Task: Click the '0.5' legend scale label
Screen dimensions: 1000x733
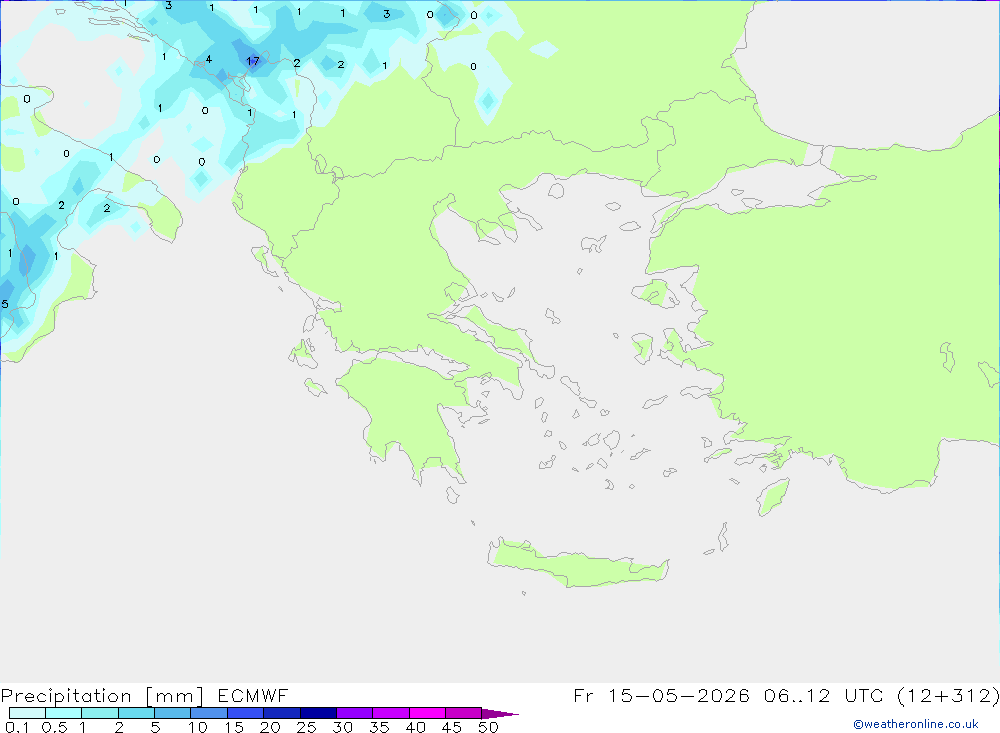Action: tap(55, 727)
